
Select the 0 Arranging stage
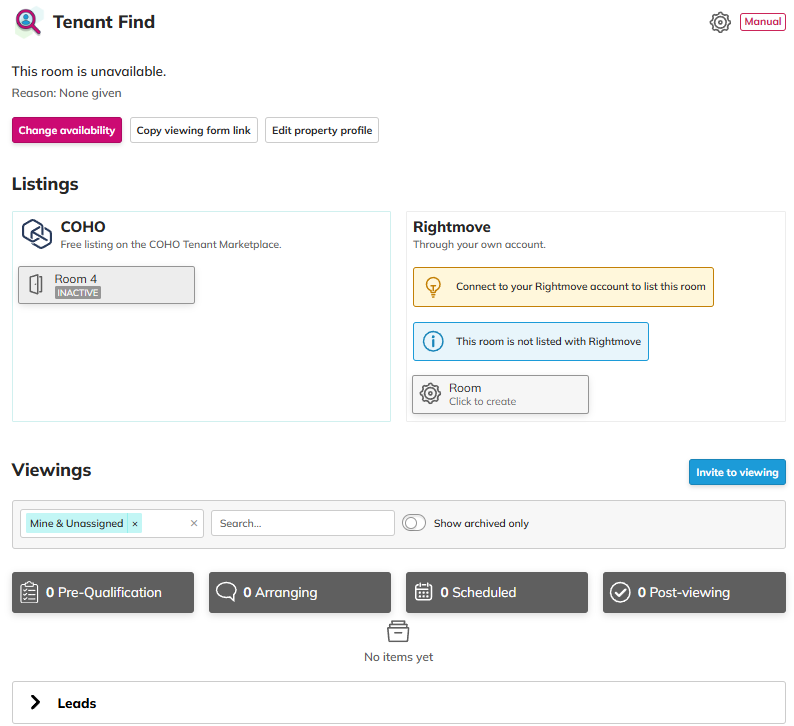(x=300, y=592)
